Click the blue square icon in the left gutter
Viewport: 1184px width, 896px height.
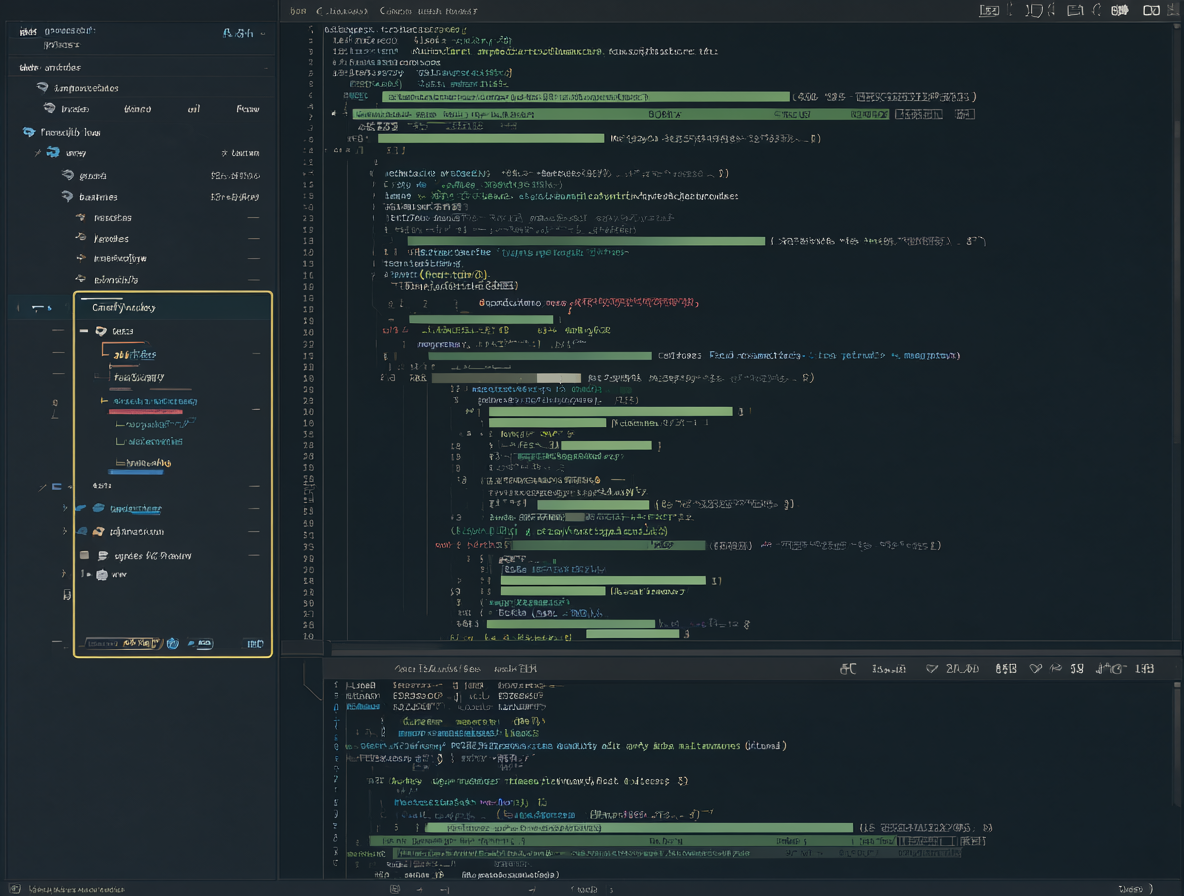pyautogui.click(x=57, y=487)
